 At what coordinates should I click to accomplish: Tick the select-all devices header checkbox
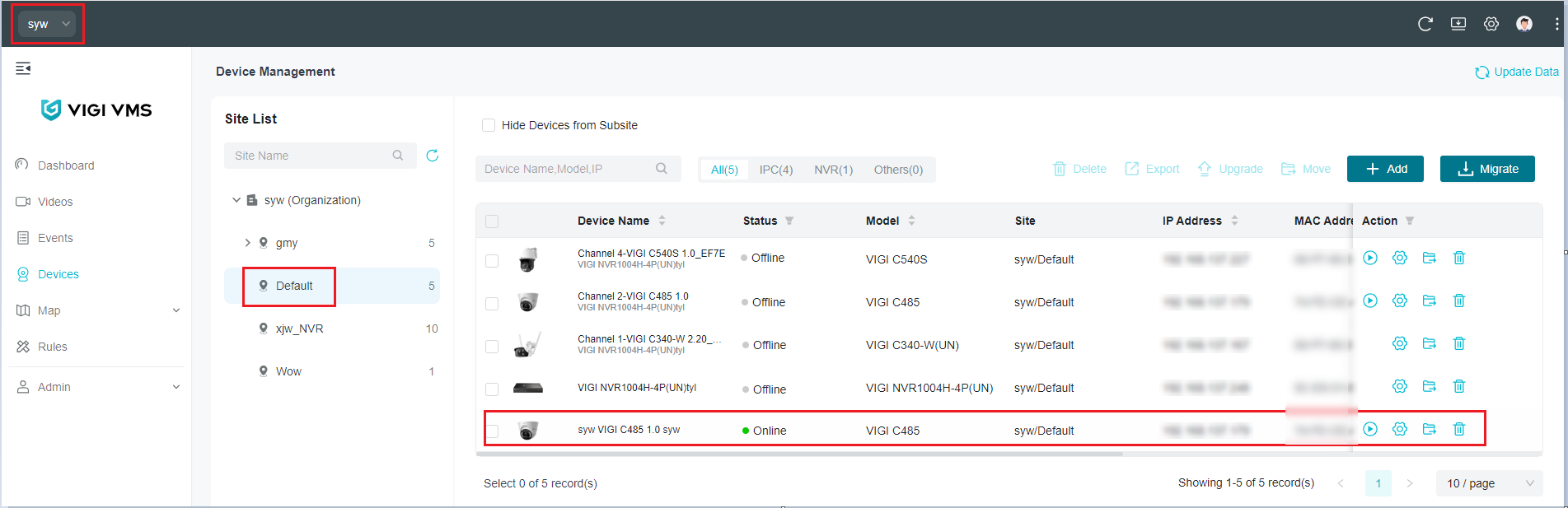point(492,221)
